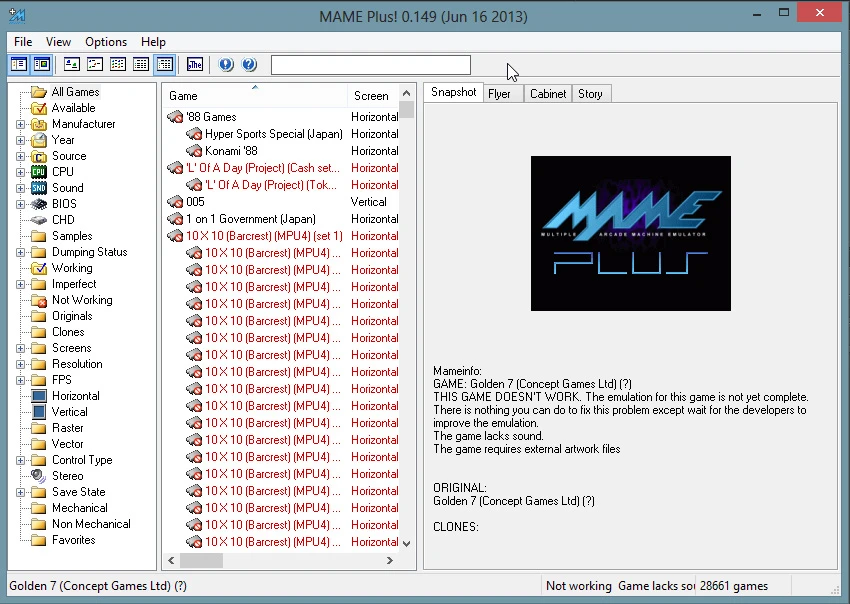This screenshot has height=604, width=850.
Task: Select game 005 in the list
Action: tap(195, 202)
